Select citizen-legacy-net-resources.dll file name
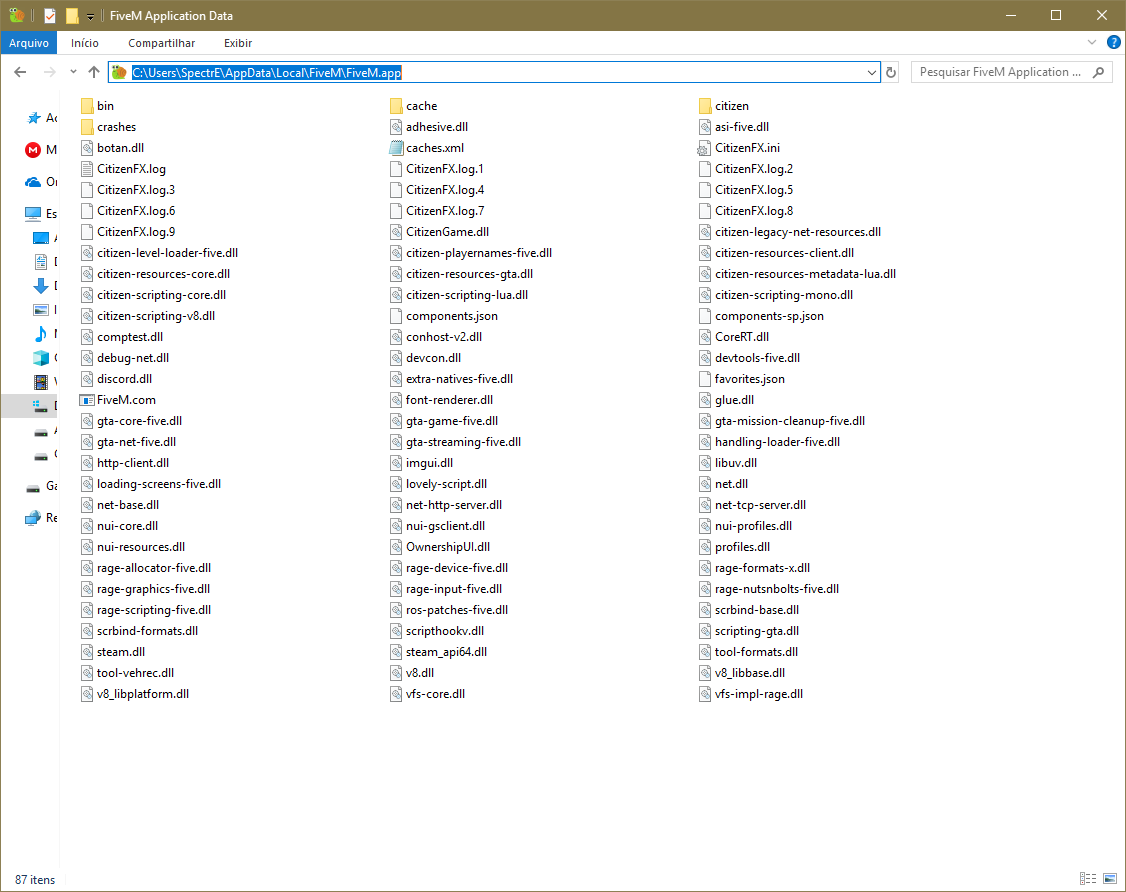The width and height of the screenshot is (1126, 892). 798,232
